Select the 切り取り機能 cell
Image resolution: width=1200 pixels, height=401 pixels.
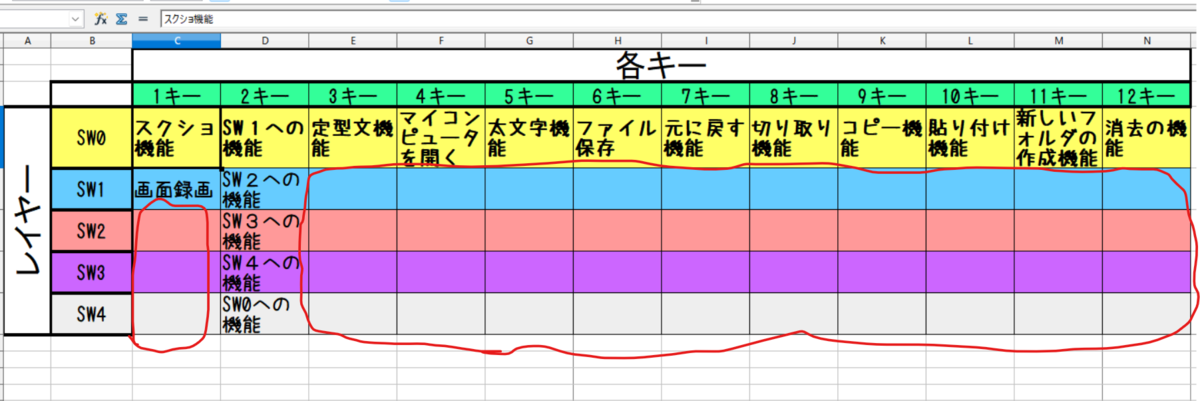point(793,138)
